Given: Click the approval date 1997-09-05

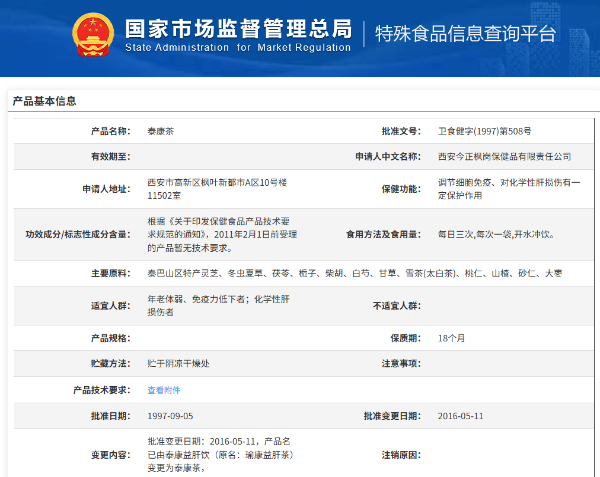Looking at the screenshot, I should click(169, 415).
